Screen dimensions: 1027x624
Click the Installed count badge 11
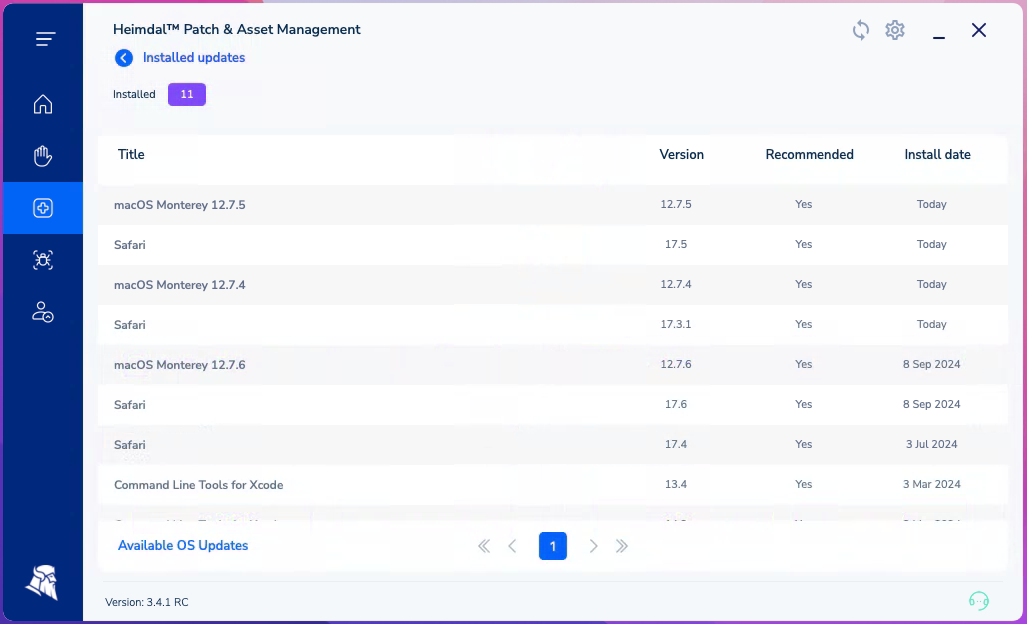click(187, 94)
